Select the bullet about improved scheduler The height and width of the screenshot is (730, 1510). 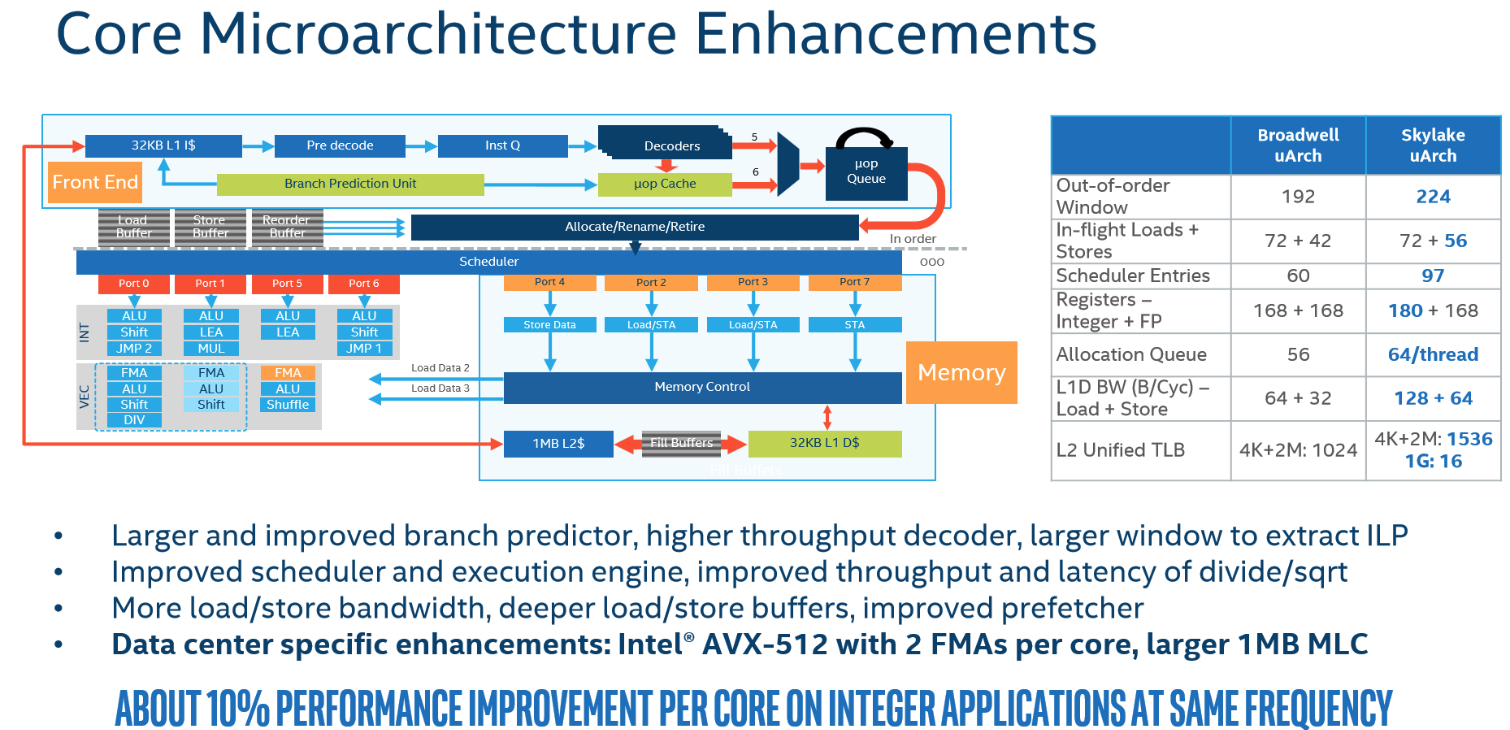click(729, 571)
